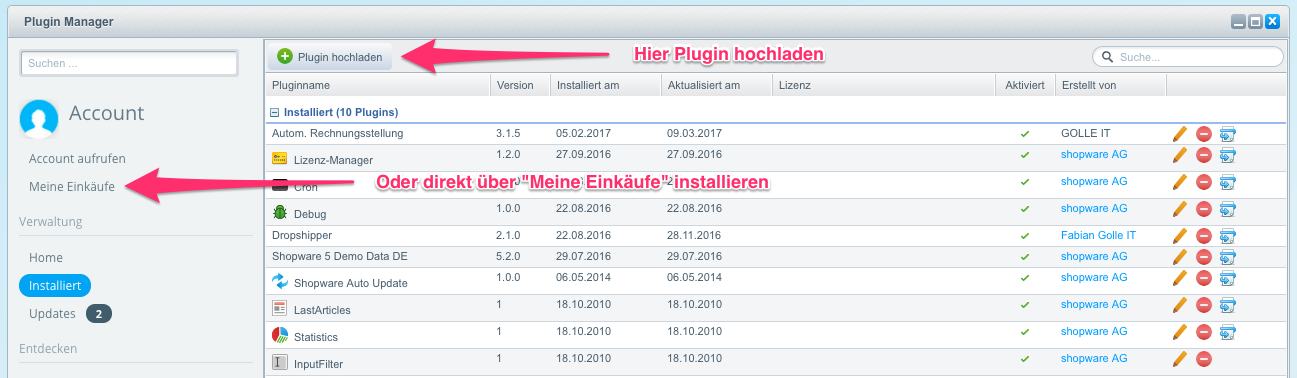
Task: Uninstall Autom. Rechnungsstellung with red minus icon
Action: pyautogui.click(x=1204, y=133)
